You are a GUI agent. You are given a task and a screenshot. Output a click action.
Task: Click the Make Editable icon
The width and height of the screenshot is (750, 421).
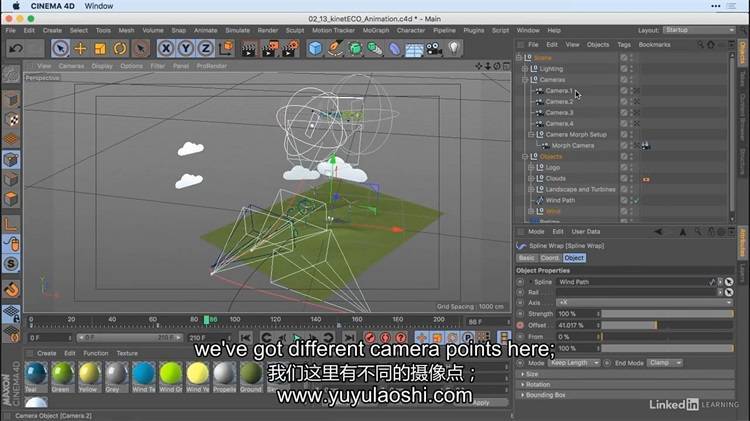point(11,75)
